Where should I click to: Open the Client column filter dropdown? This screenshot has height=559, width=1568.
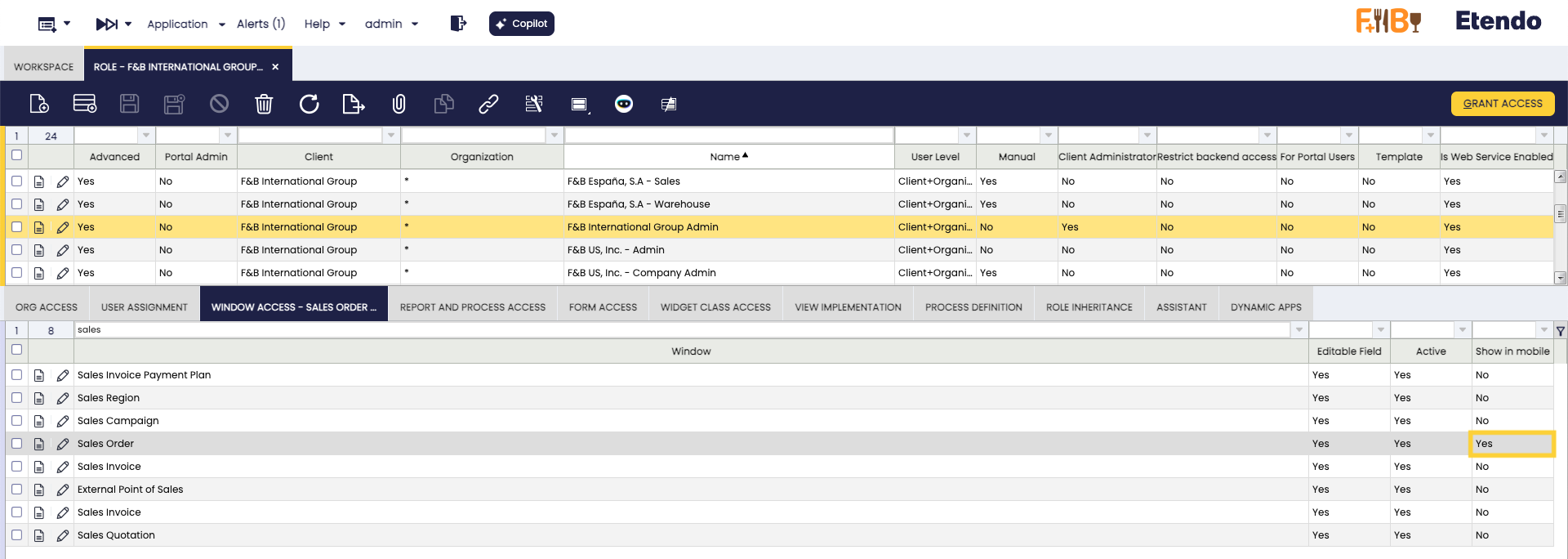[391, 135]
